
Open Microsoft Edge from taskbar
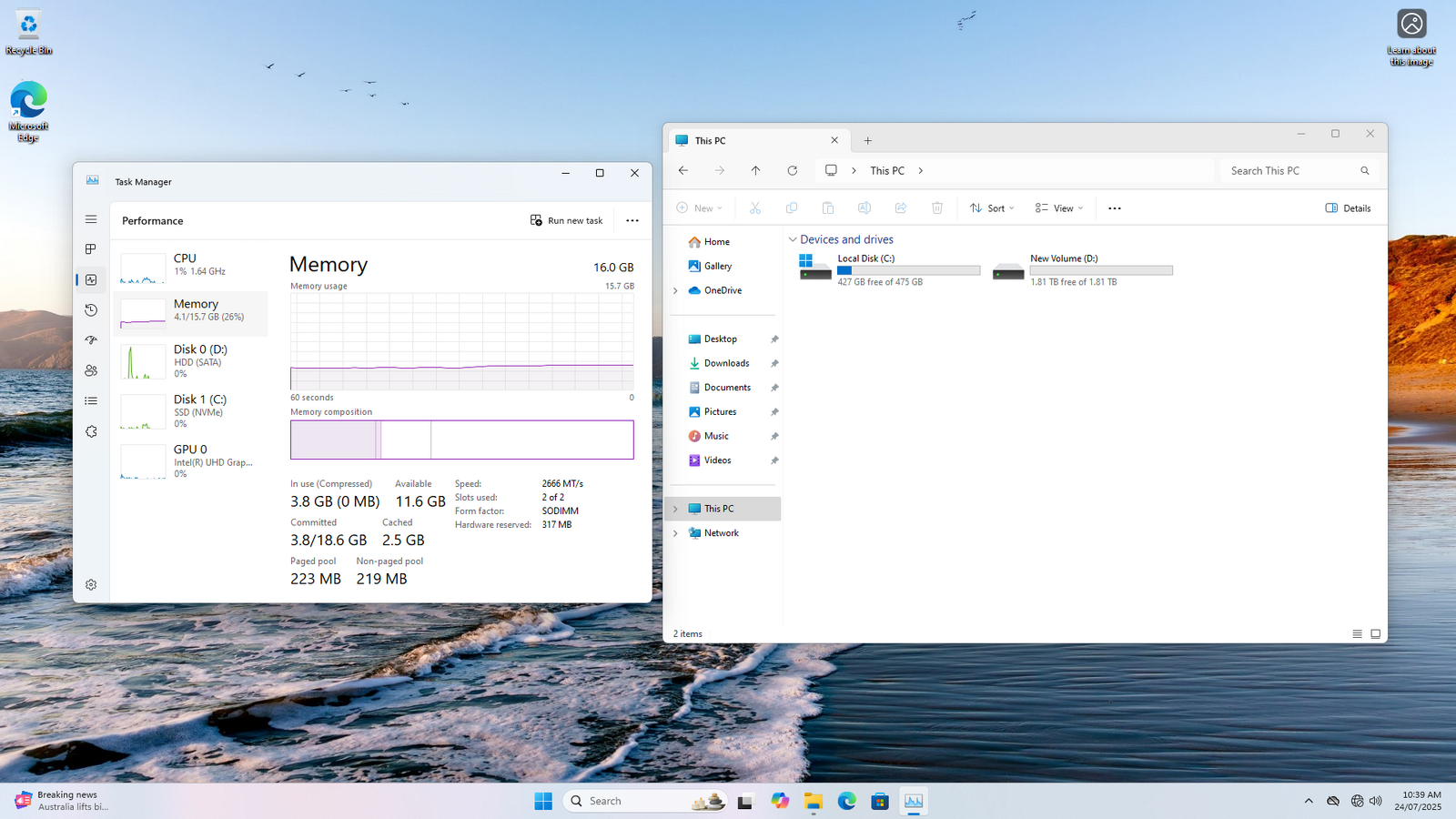(x=847, y=801)
